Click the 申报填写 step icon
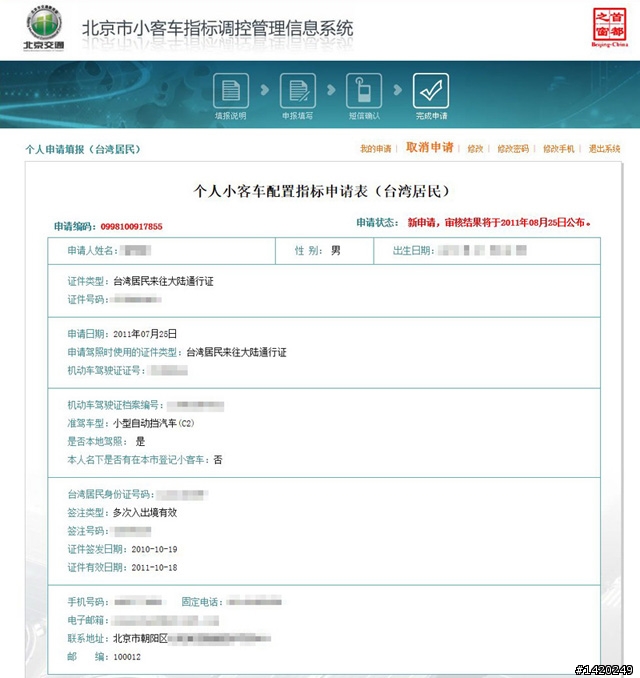640x678 pixels. coord(298,90)
